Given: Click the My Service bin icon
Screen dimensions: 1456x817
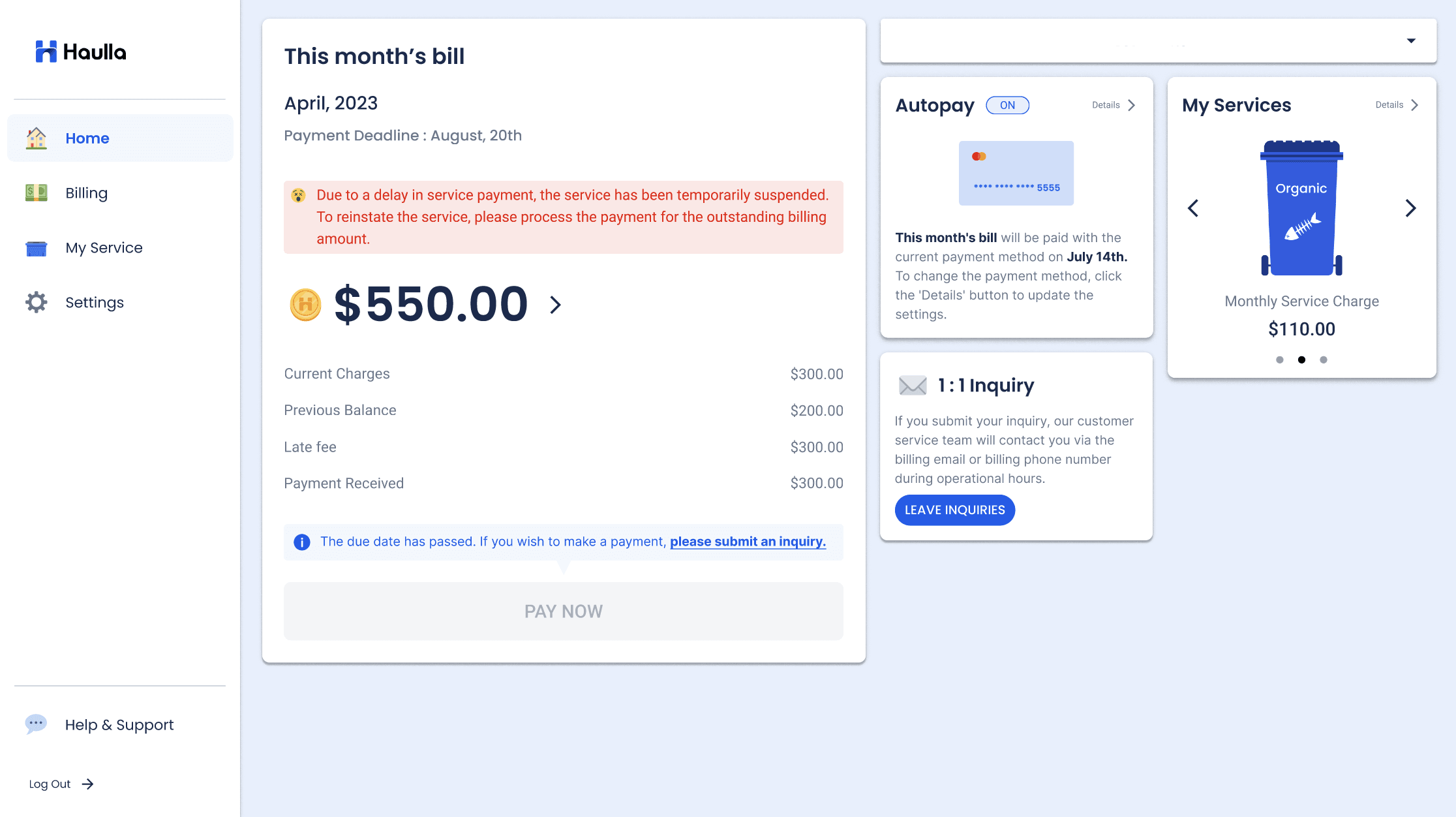Looking at the screenshot, I should pos(37,248).
